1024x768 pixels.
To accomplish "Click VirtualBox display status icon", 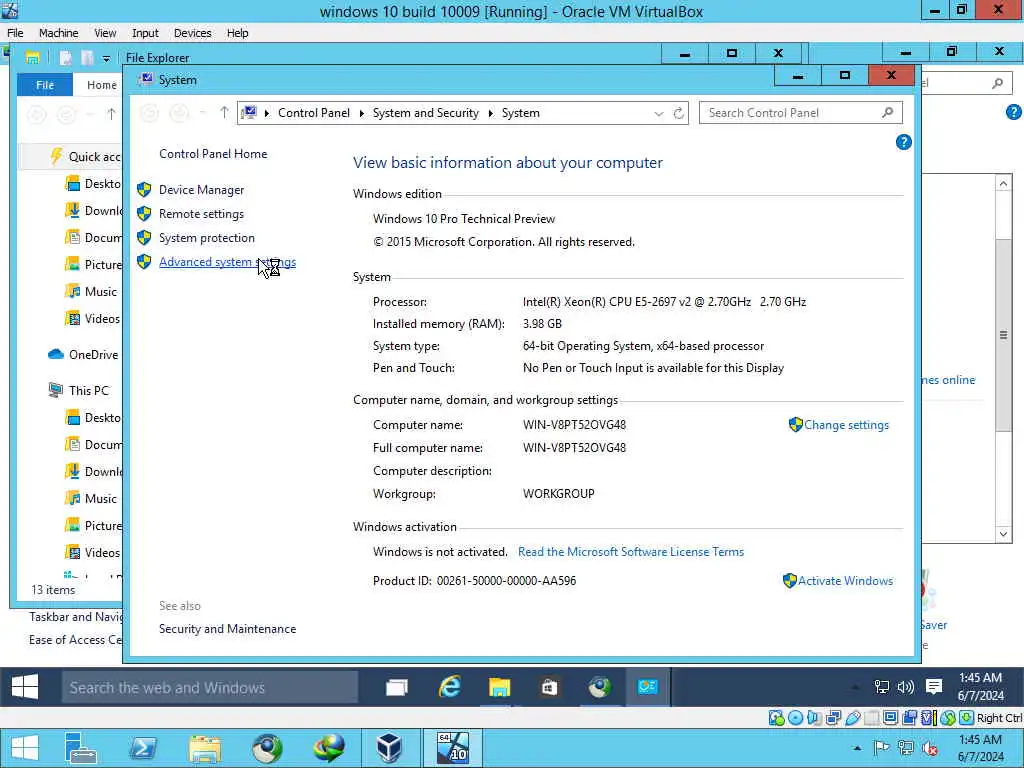I will (890, 718).
